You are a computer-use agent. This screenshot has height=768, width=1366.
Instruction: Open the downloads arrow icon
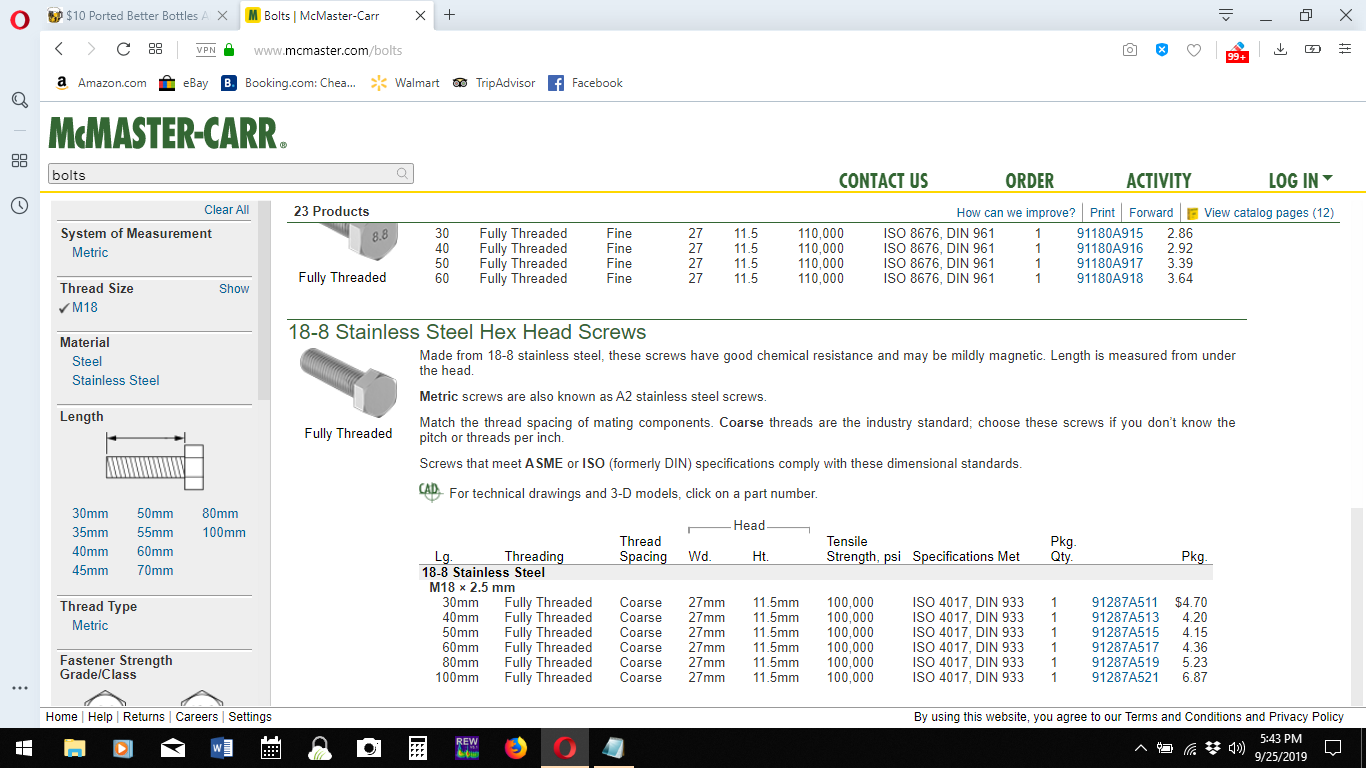[1280, 49]
